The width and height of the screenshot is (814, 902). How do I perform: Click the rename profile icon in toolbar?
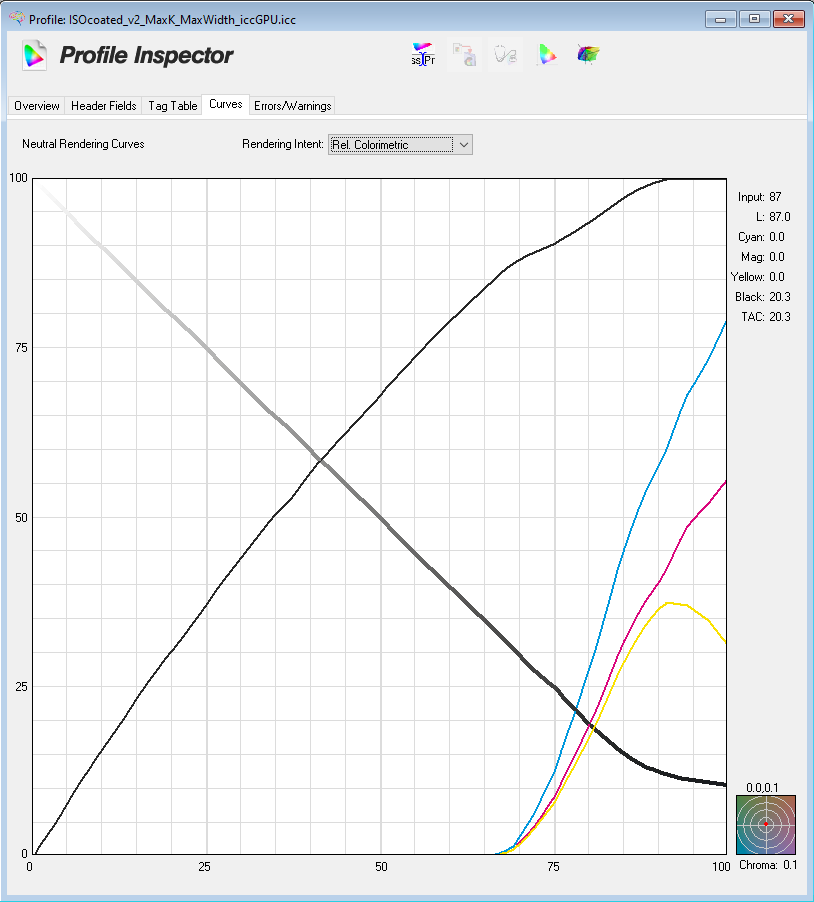click(x=423, y=55)
